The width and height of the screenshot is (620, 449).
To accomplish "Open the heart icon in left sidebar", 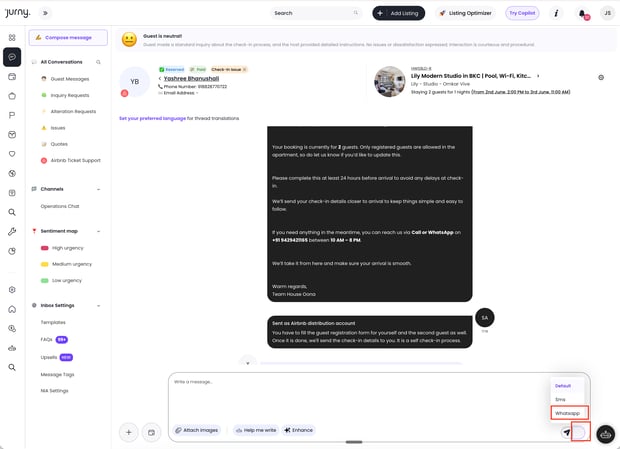I will click(x=12, y=154).
